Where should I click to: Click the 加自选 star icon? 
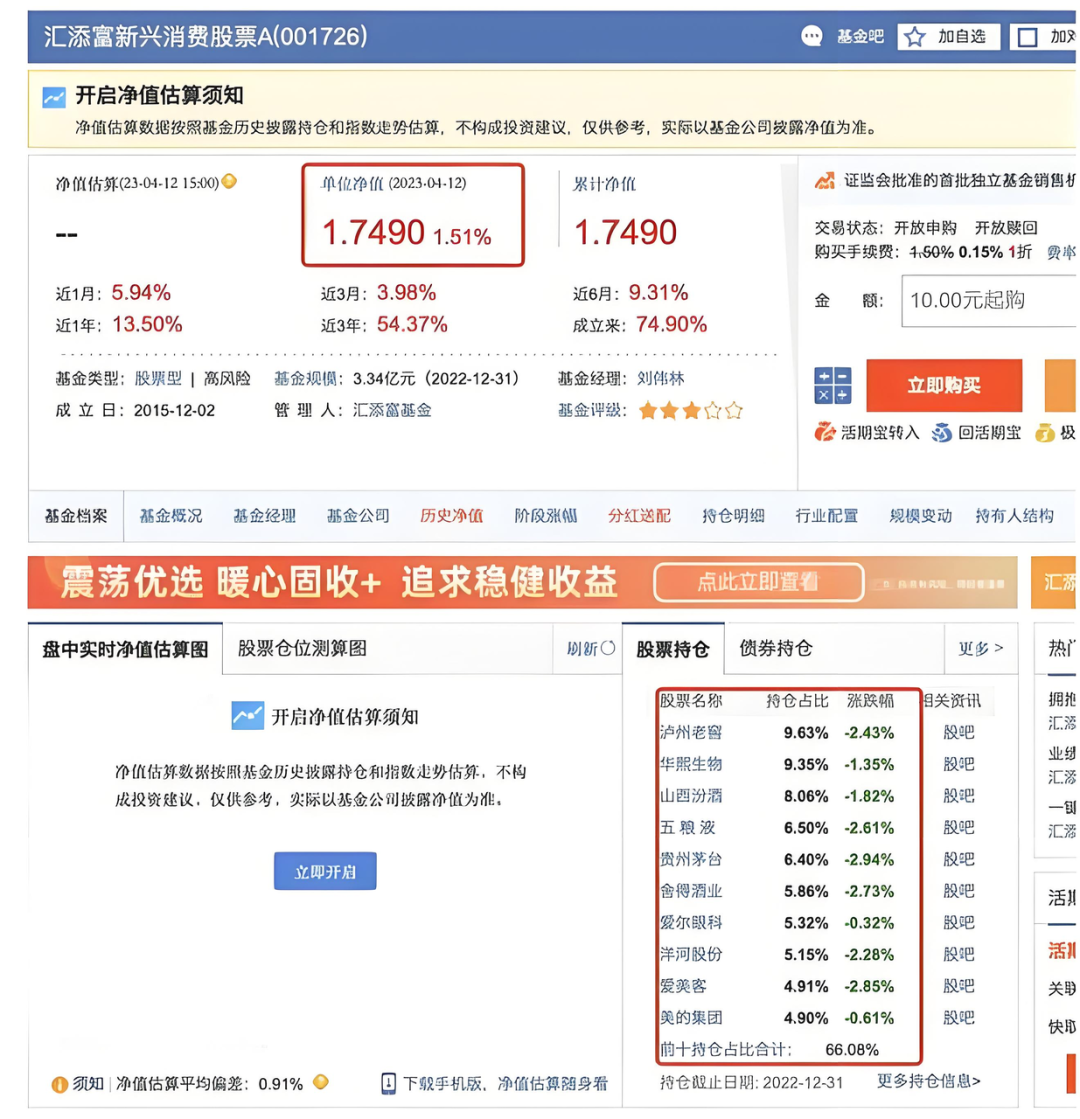tap(915, 37)
